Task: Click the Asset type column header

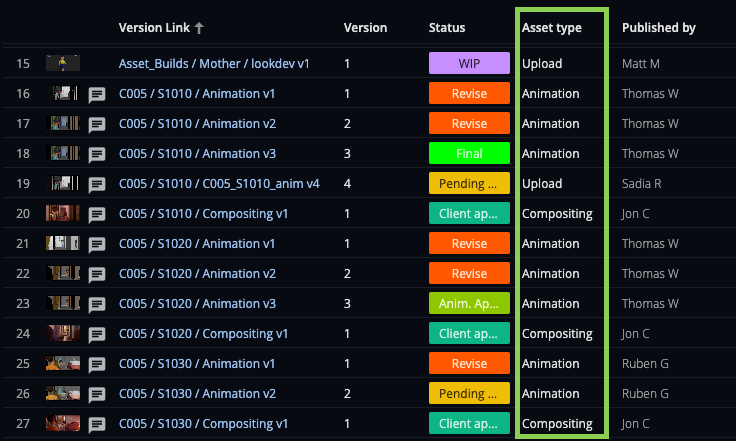Action: pos(552,28)
